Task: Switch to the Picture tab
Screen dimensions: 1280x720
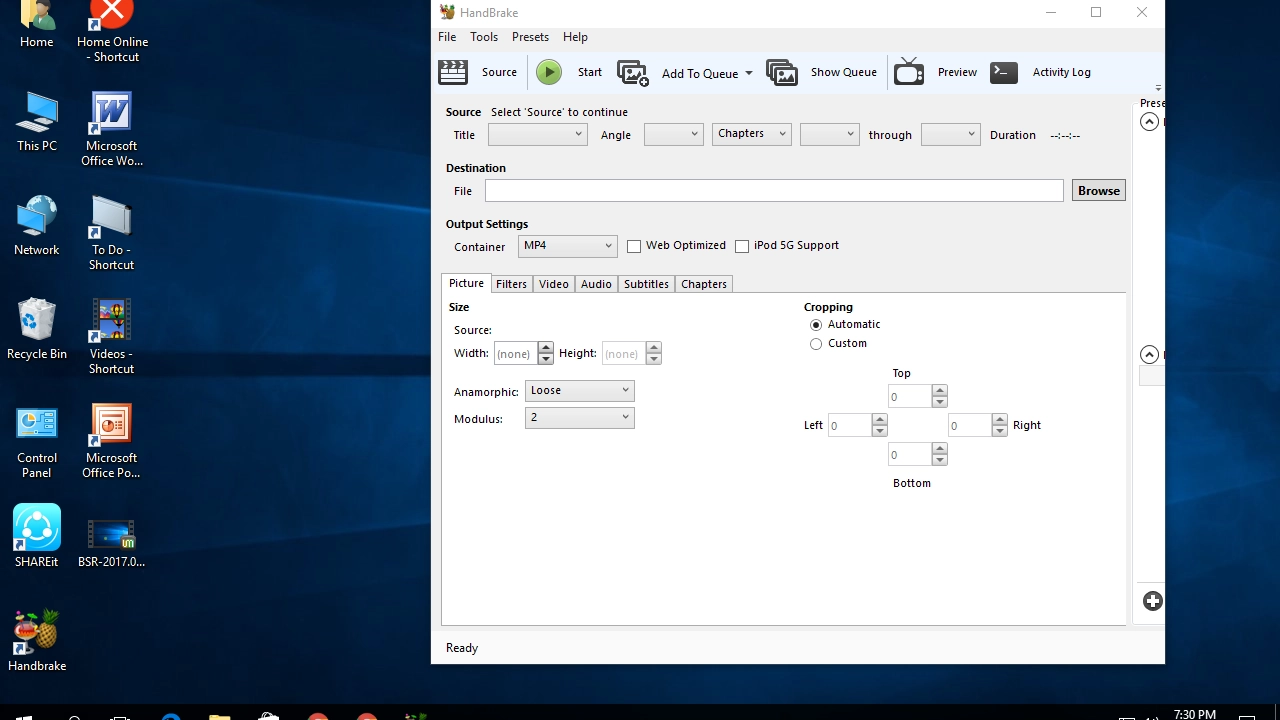Action: 466,283
